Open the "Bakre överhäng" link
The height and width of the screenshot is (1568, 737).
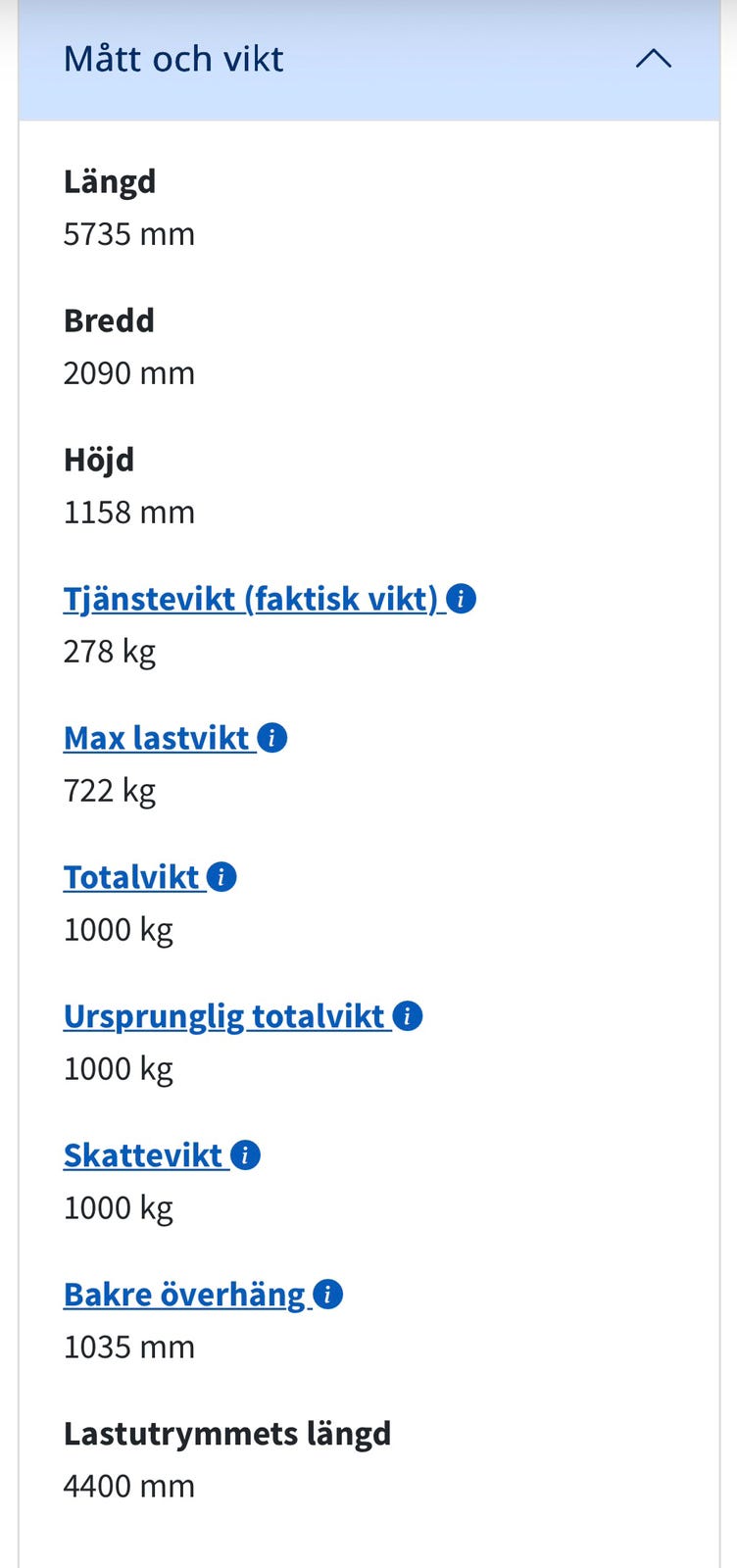(184, 1295)
